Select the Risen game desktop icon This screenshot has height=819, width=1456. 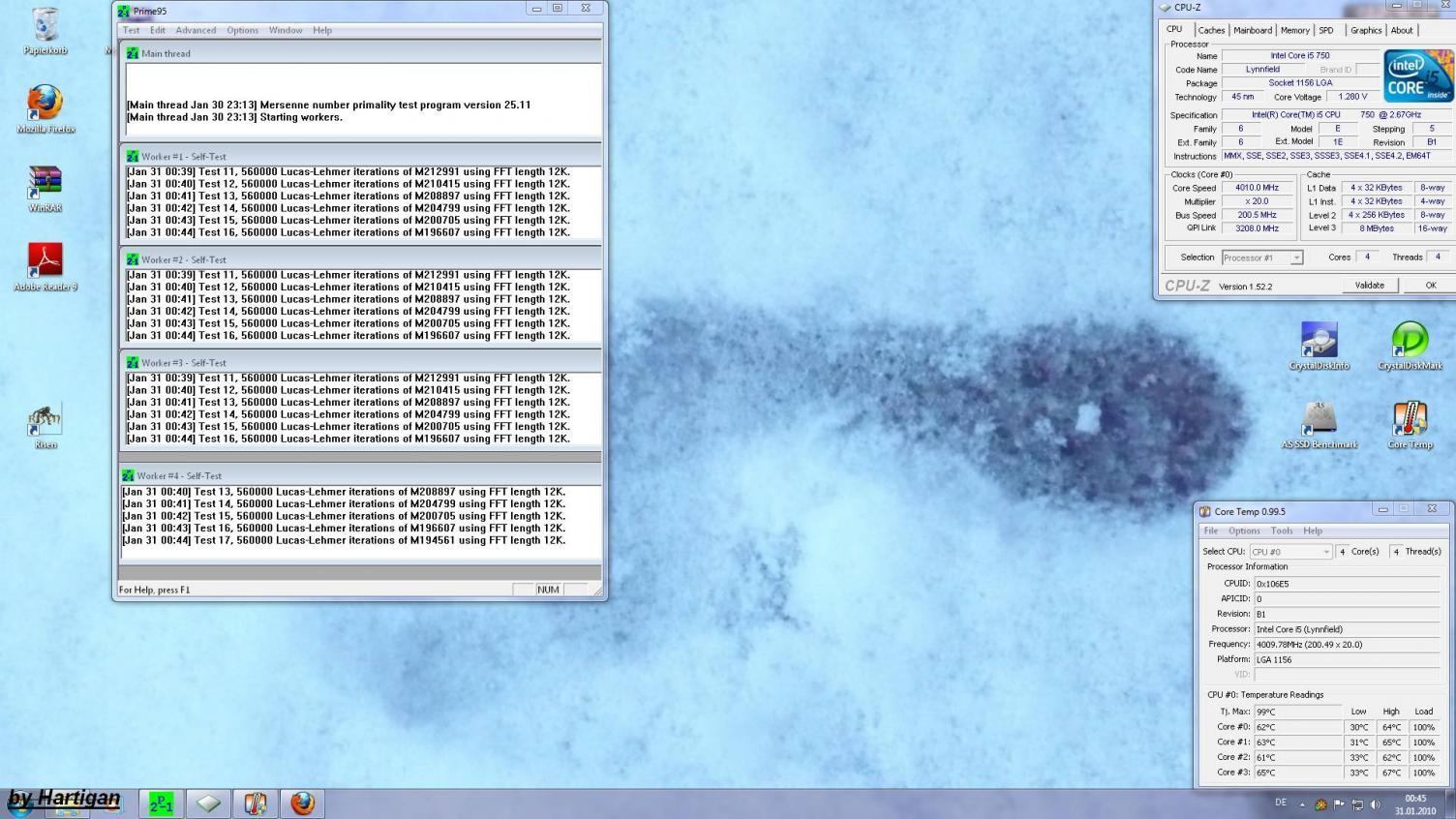(x=45, y=426)
